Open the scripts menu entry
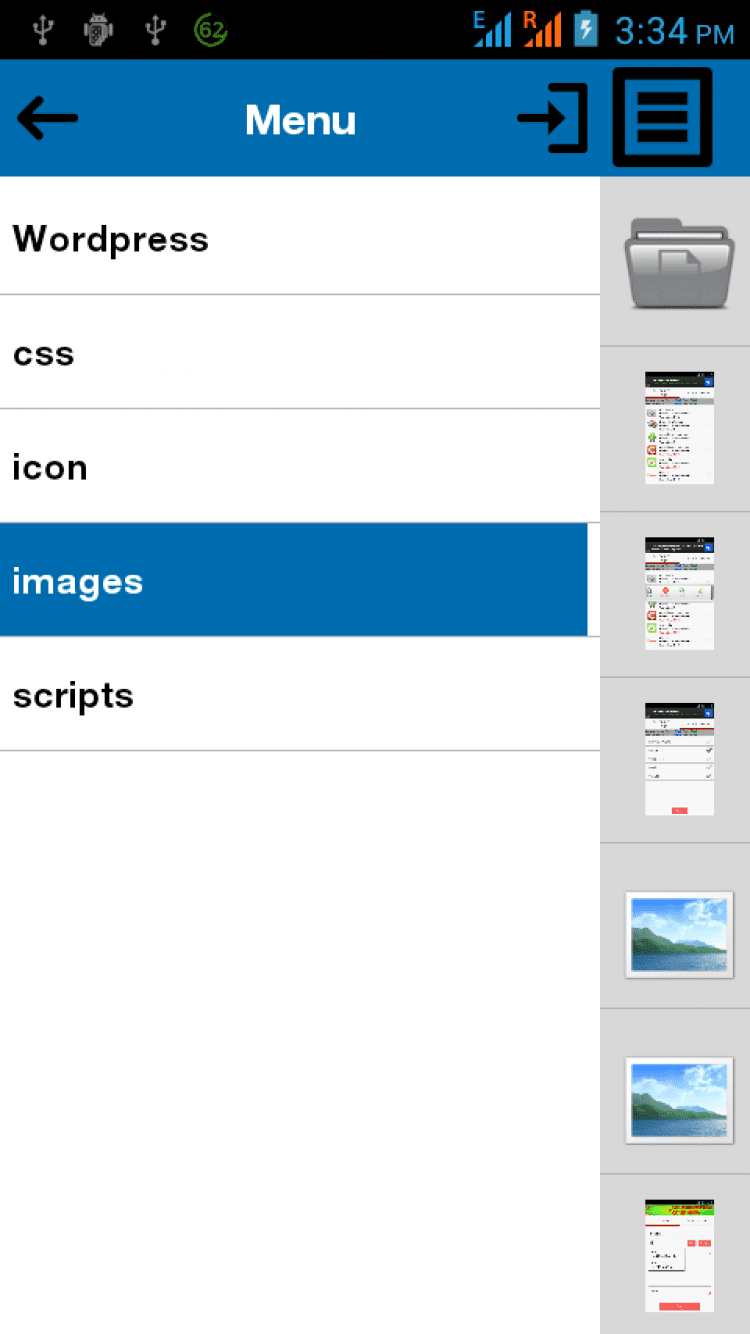The width and height of the screenshot is (750, 1334). click(300, 695)
